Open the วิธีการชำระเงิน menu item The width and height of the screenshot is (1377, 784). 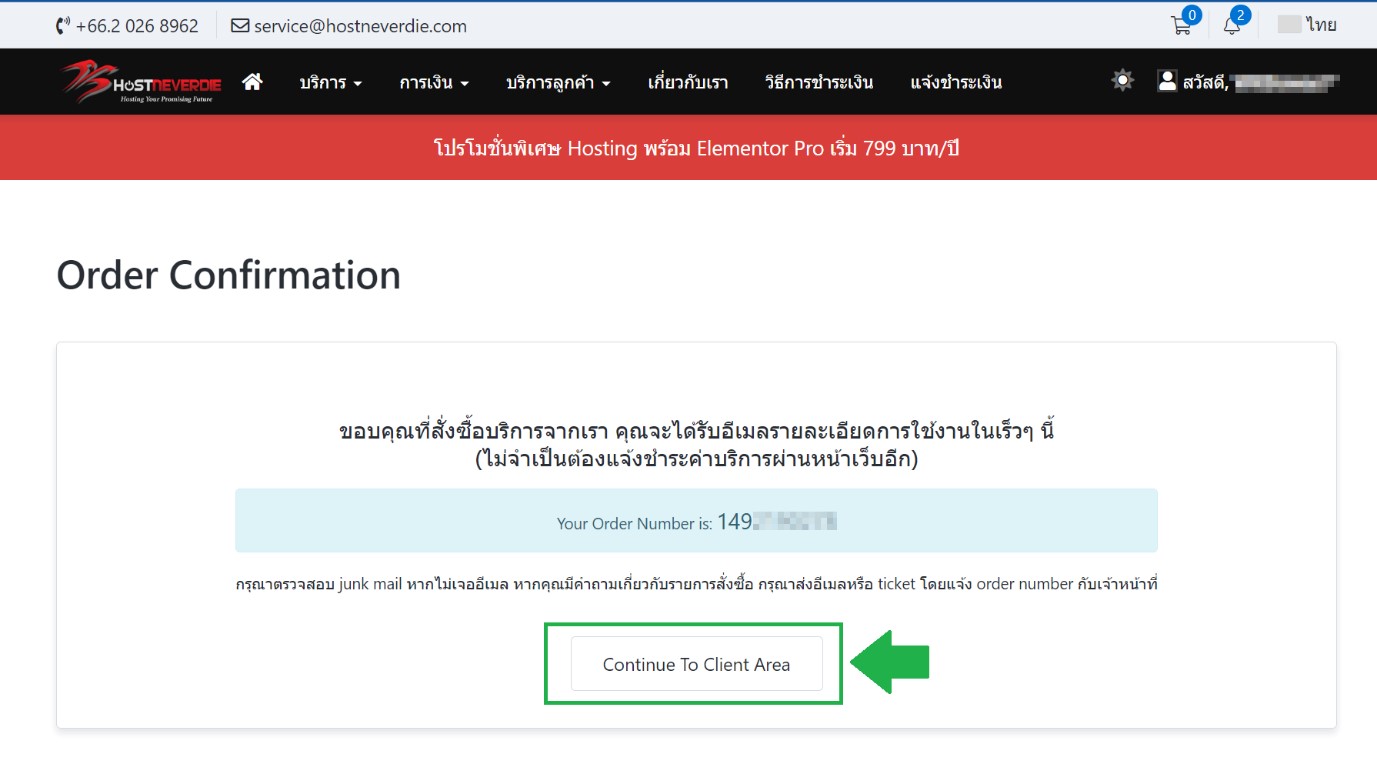coord(819,83)
